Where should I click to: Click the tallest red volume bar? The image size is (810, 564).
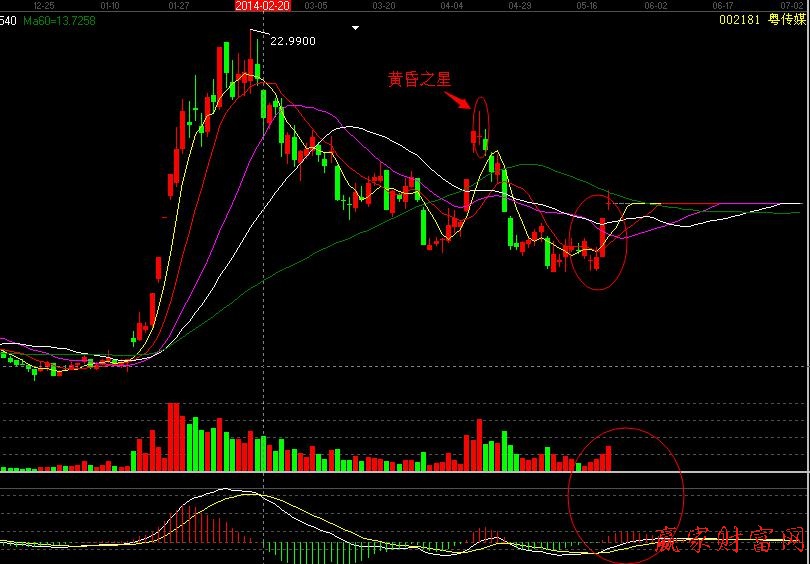tap(174, 436)
